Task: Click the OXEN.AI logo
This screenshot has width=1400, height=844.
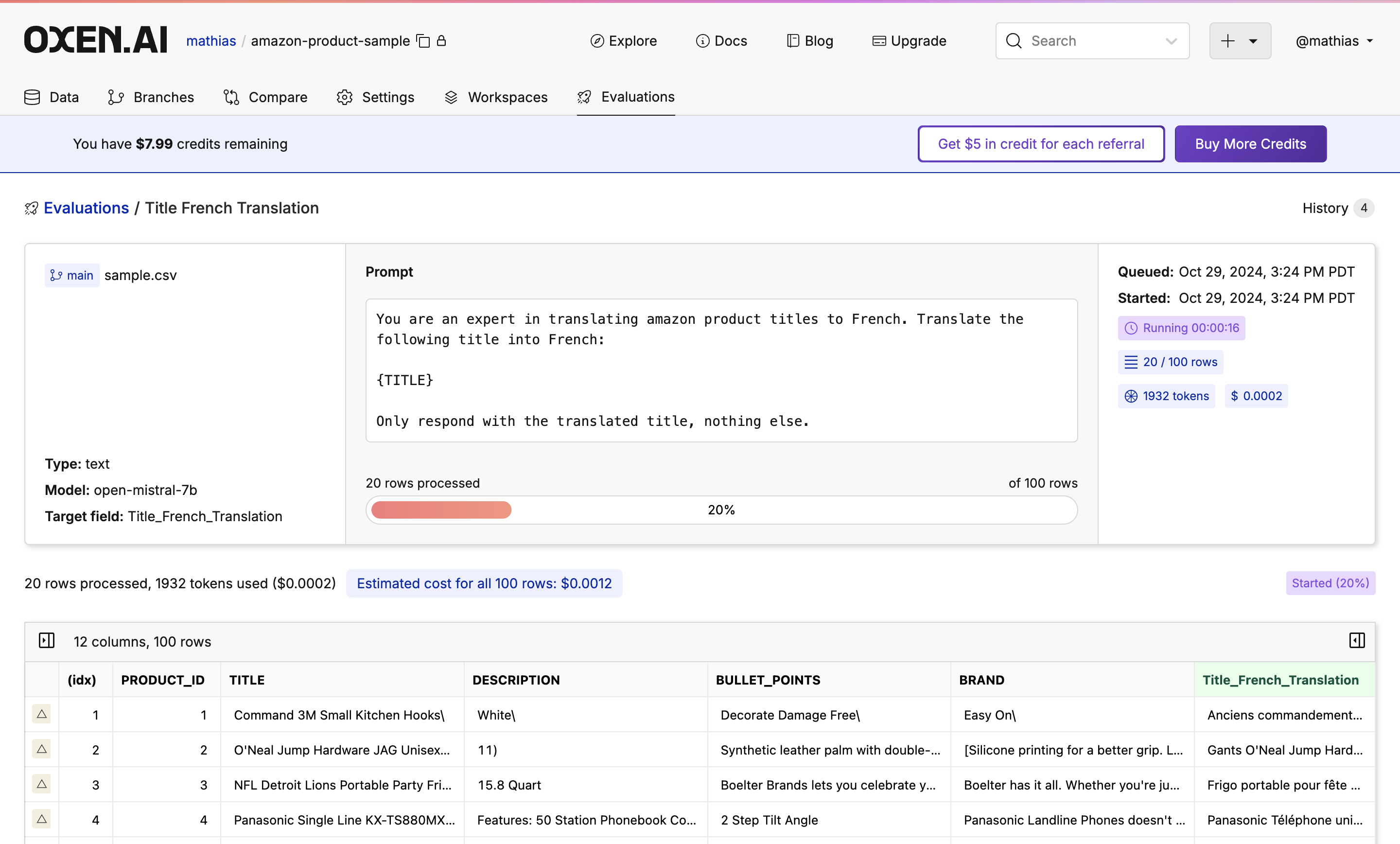Action: coord(95,40)
